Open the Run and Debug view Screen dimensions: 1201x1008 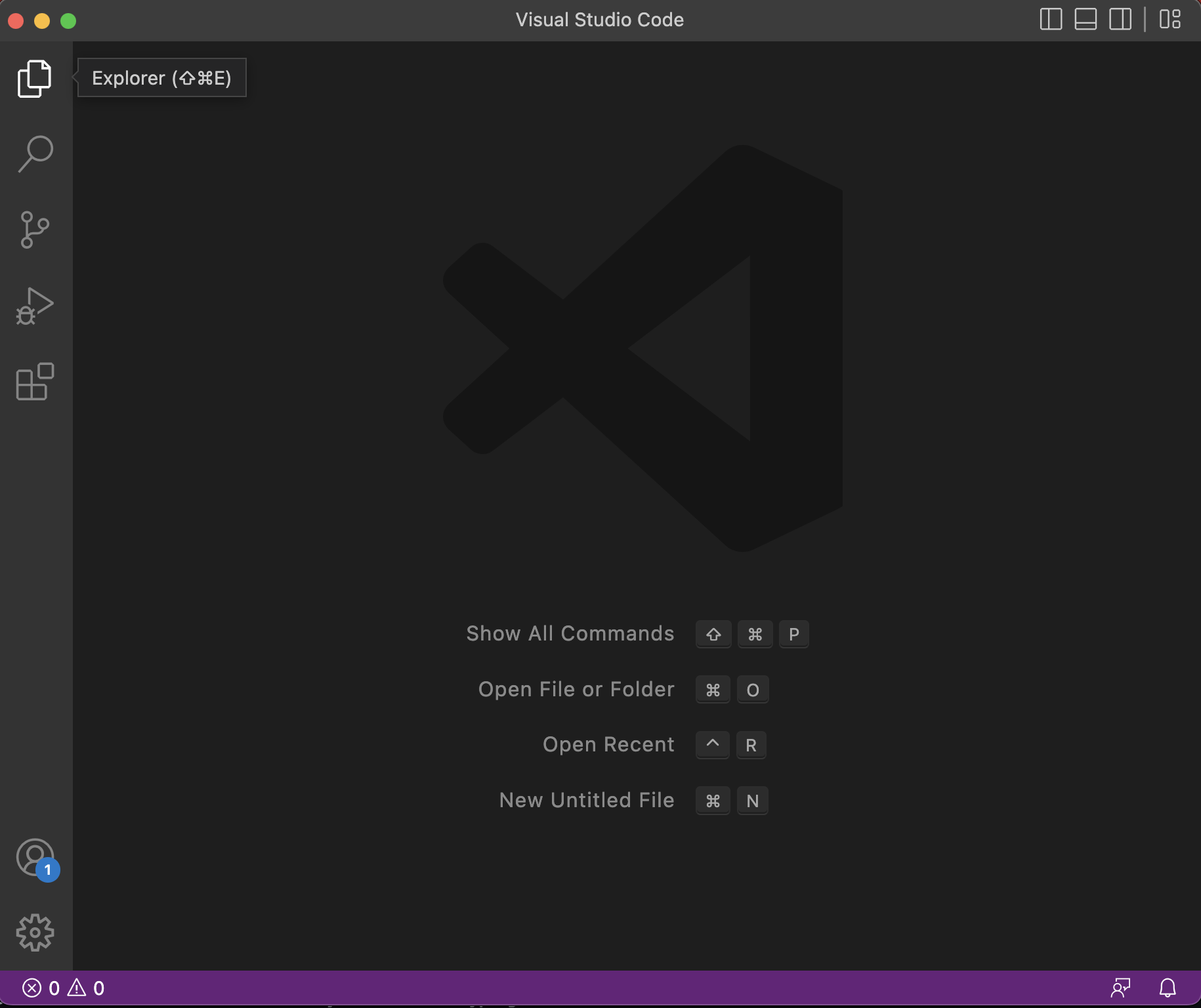tap(35, 306)
